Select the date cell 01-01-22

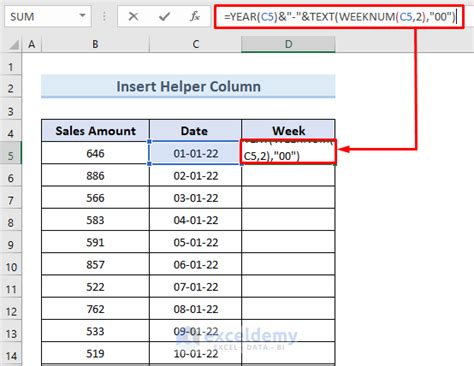[196, 153]
